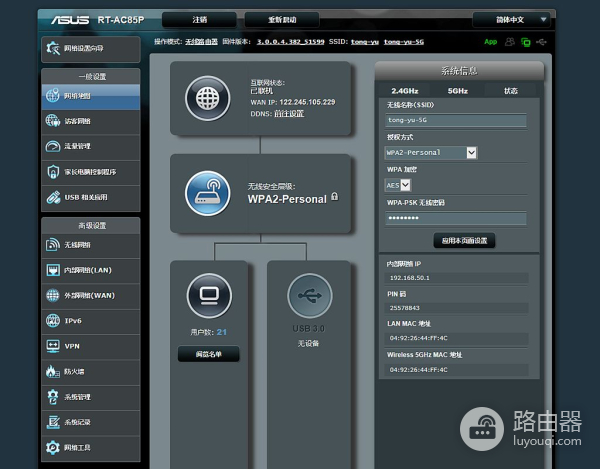Image resolution: width=600 pixels, height=469 pixels.
Task: Expand the language dropdown 简体中文
Action: point(524,19)
